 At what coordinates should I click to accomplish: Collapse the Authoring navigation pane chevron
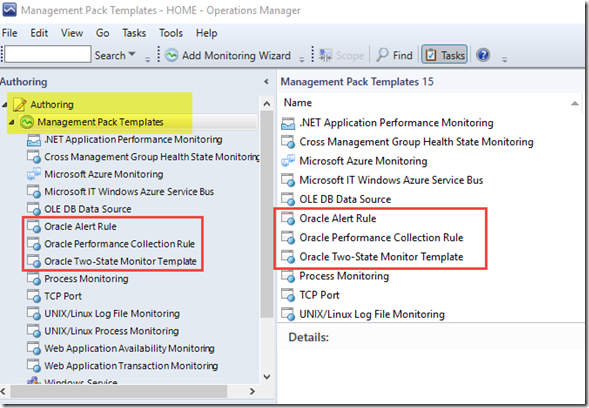[x=266, y=82]
